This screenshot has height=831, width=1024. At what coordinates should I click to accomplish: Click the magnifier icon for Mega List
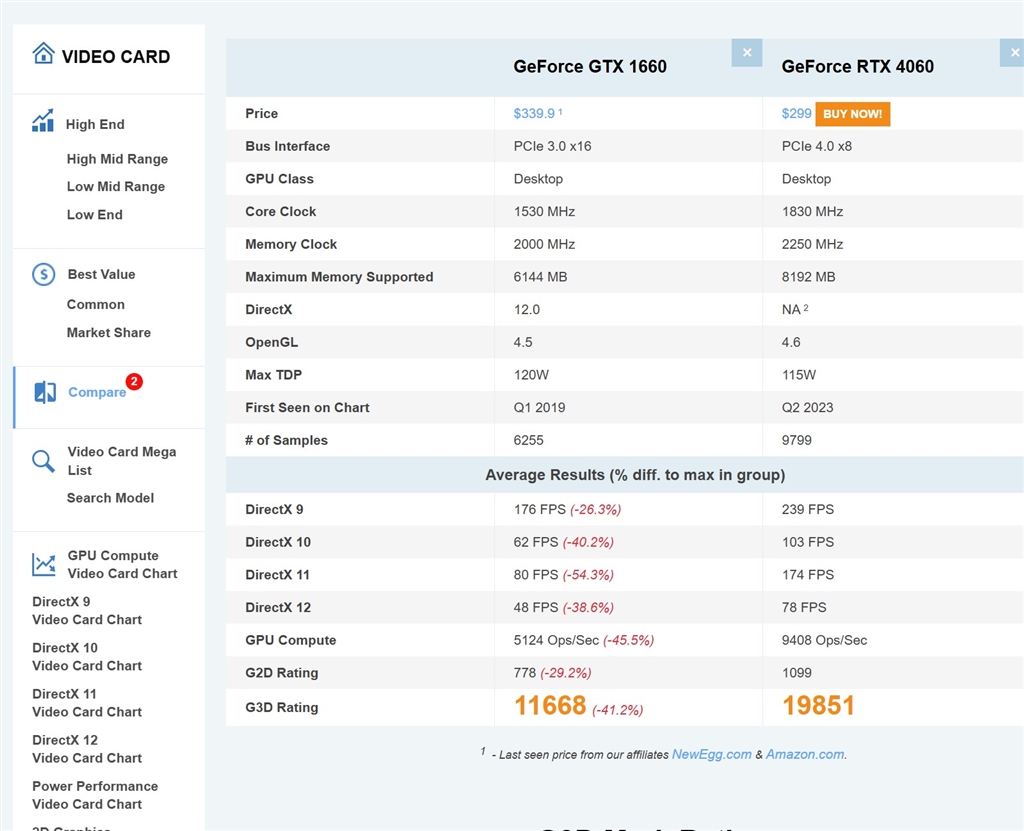(44, 461)
